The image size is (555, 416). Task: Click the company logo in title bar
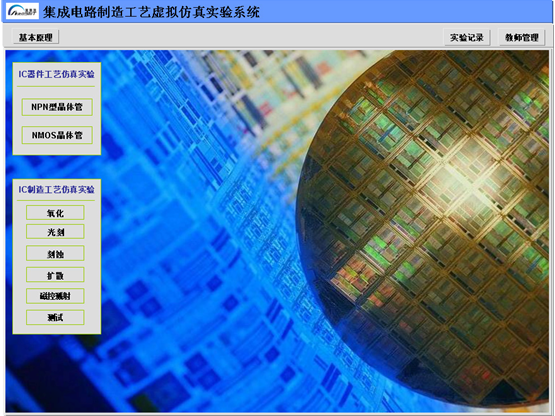coord(22,11)
